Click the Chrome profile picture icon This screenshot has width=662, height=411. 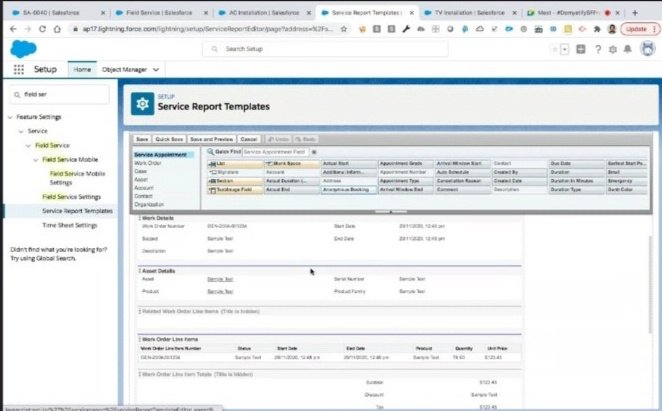click(612, 29)
